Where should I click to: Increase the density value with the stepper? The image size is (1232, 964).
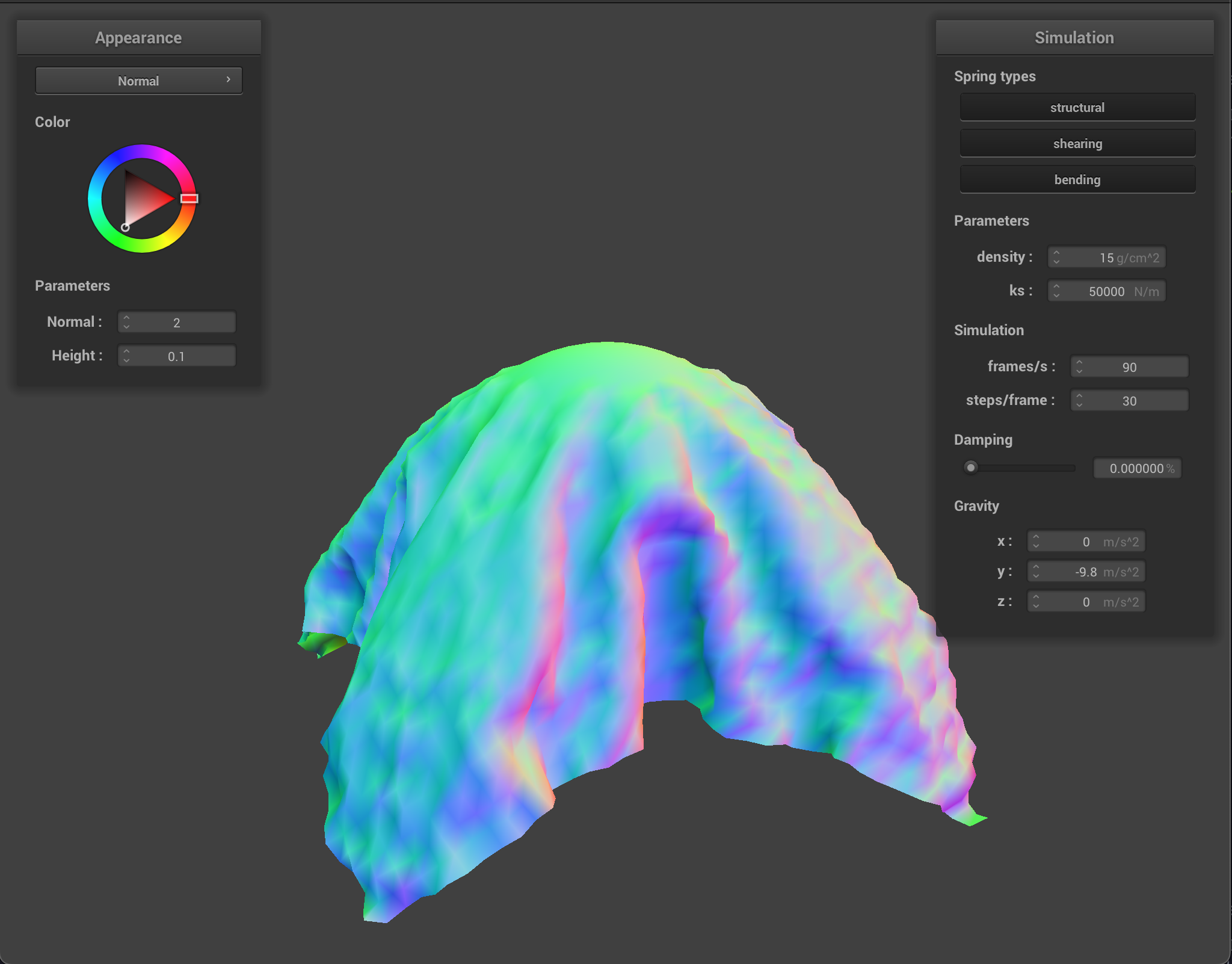click(x=1058, y=253)
